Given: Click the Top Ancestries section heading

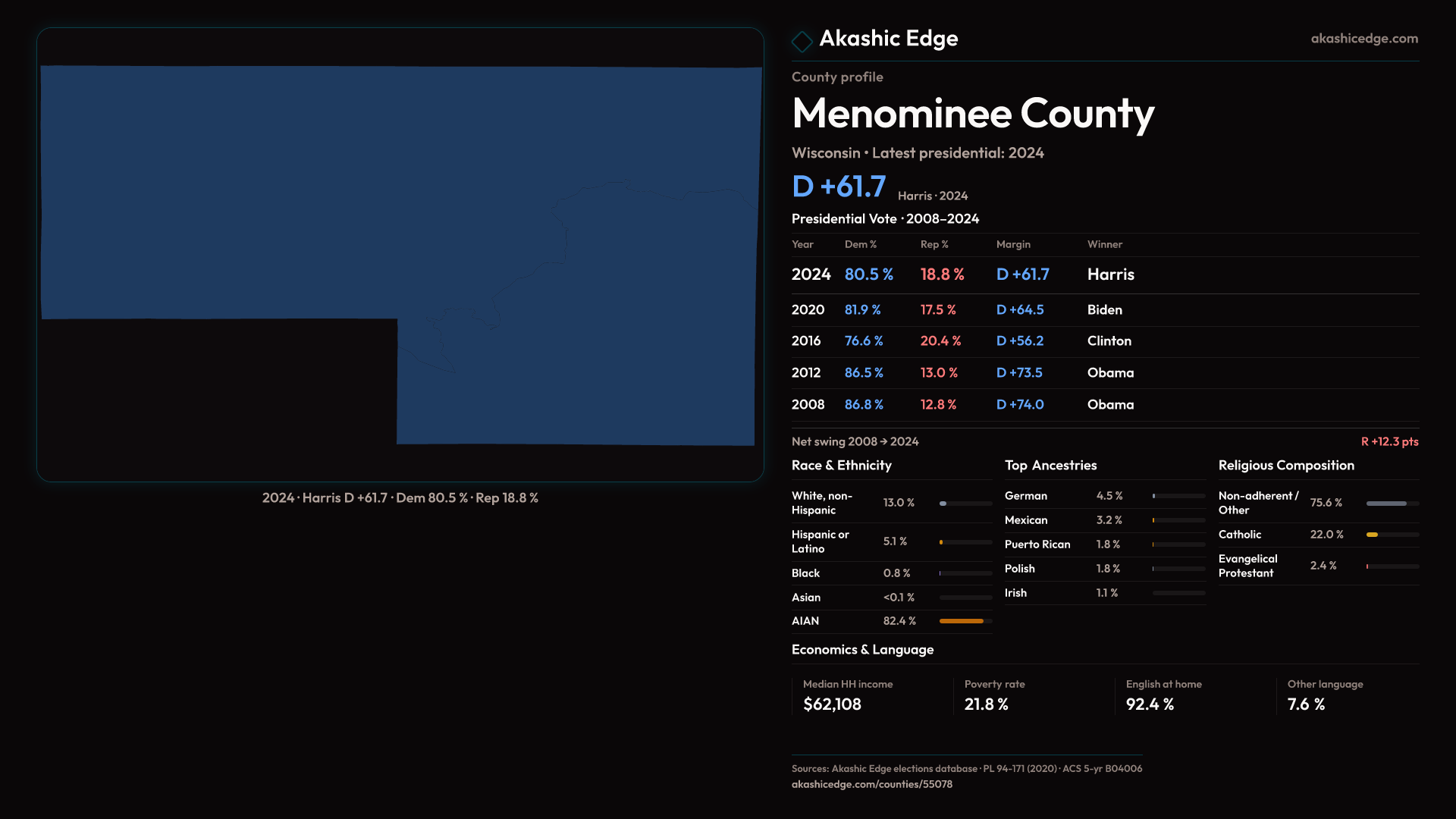Looking at the screenshot, I should click(1050, 466).
